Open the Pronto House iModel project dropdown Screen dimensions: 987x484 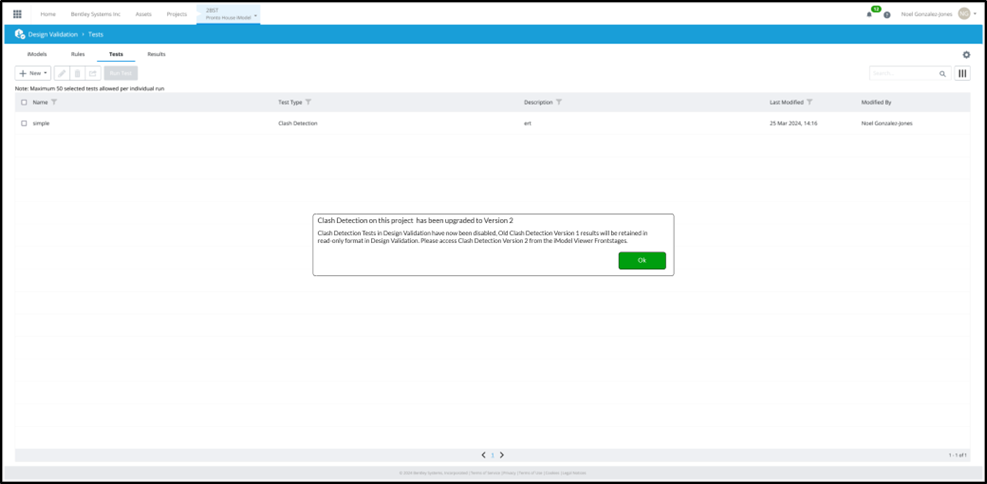228,14
